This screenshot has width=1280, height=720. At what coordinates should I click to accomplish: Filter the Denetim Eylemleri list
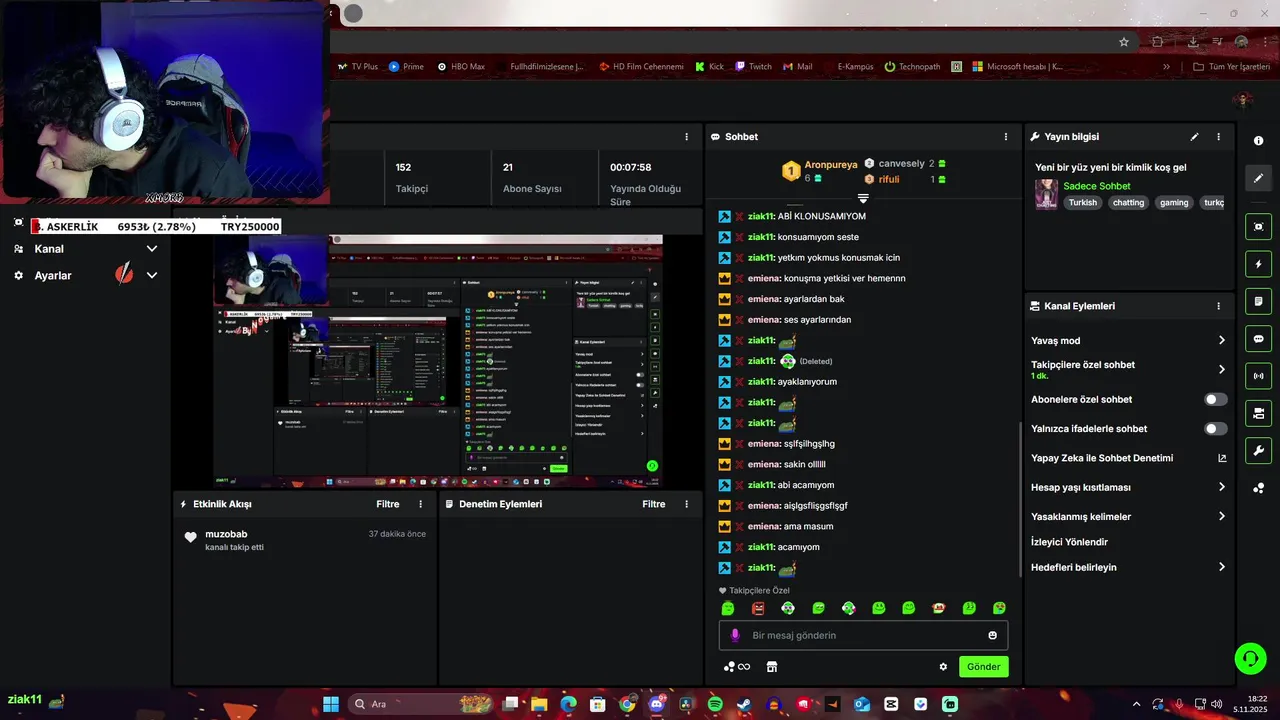point(654,504)
